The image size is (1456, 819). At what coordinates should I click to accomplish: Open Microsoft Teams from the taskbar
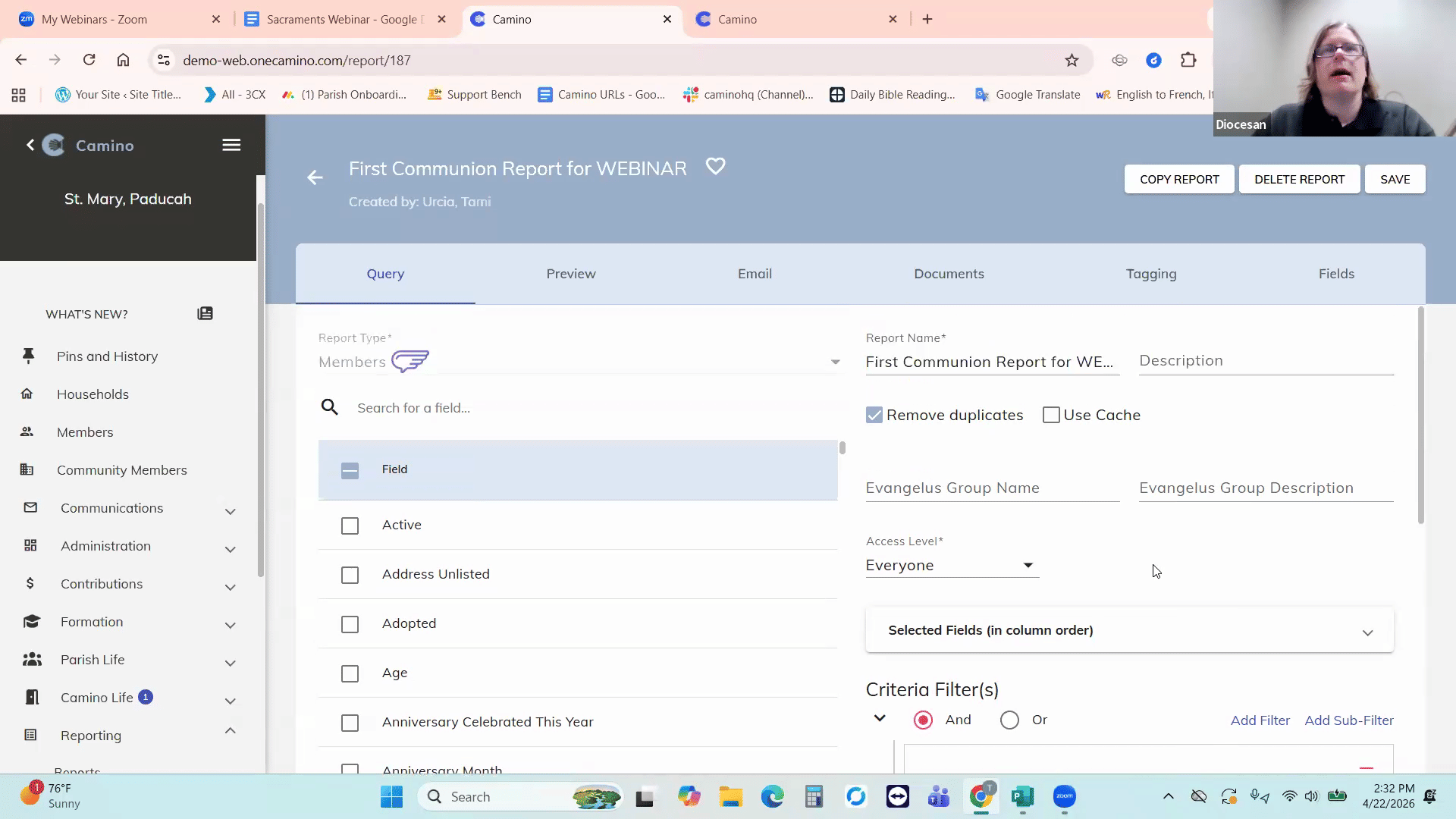[x=939, y=796]
